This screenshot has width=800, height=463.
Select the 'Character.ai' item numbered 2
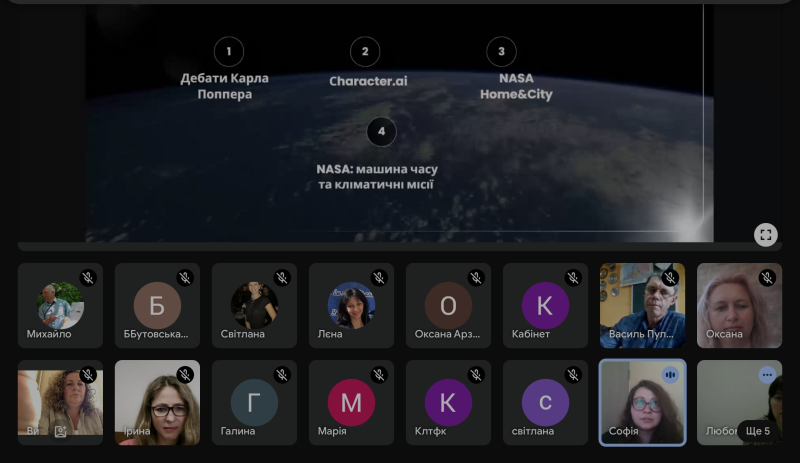coord(368,81)
